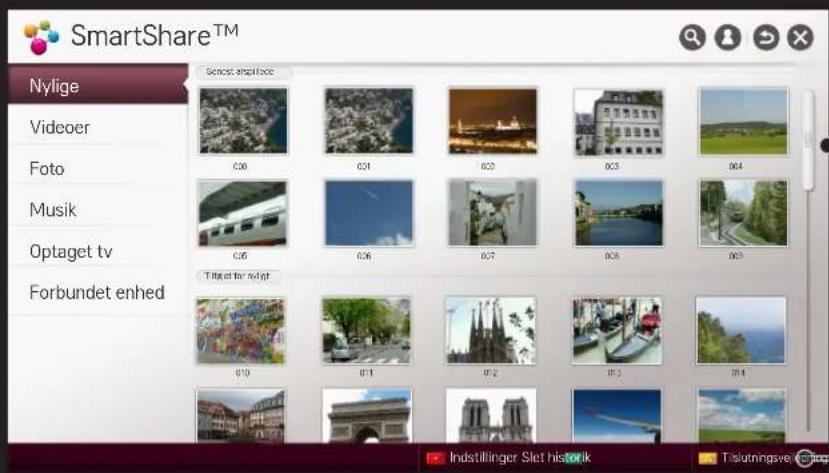Viewport: 829px width, 473px height.
Task: Open alley photo 007
Action: click(x=492, y=213)
